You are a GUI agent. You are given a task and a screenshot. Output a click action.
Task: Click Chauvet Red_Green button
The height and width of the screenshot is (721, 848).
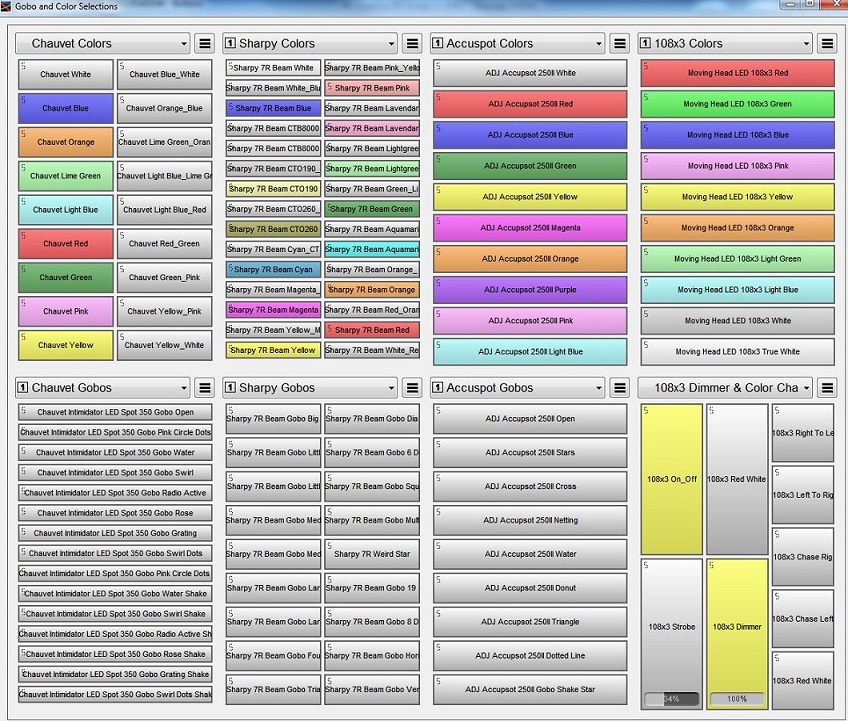(164, 243)
